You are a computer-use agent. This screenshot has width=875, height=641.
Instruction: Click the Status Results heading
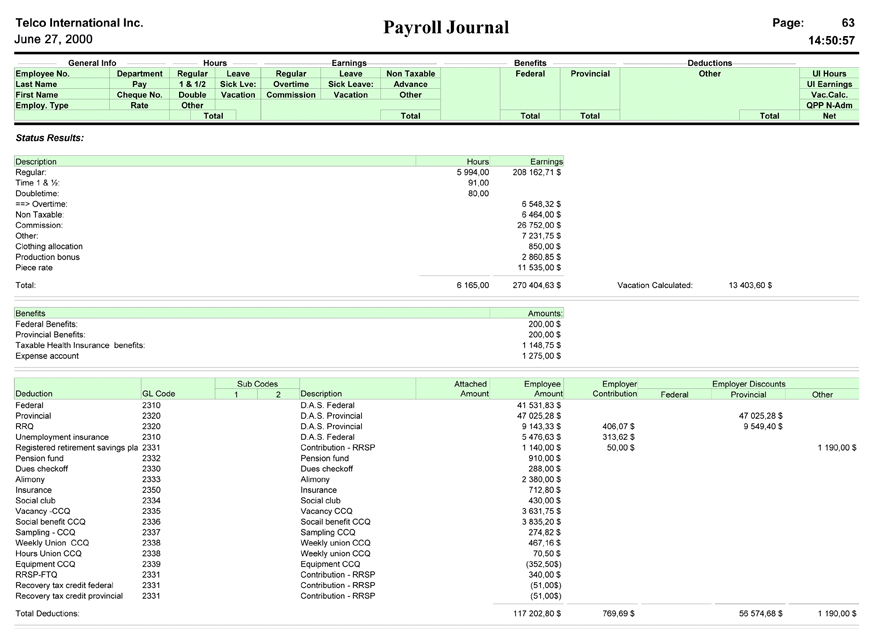[50, 136]
